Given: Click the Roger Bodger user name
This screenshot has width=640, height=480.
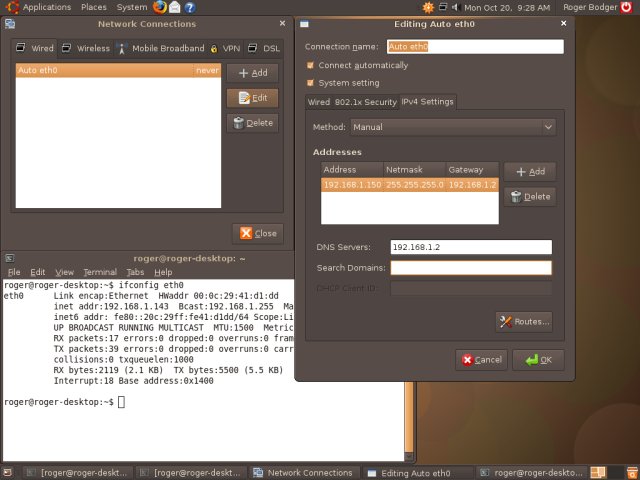Looking at the screenshot, I should click(590, 7).
